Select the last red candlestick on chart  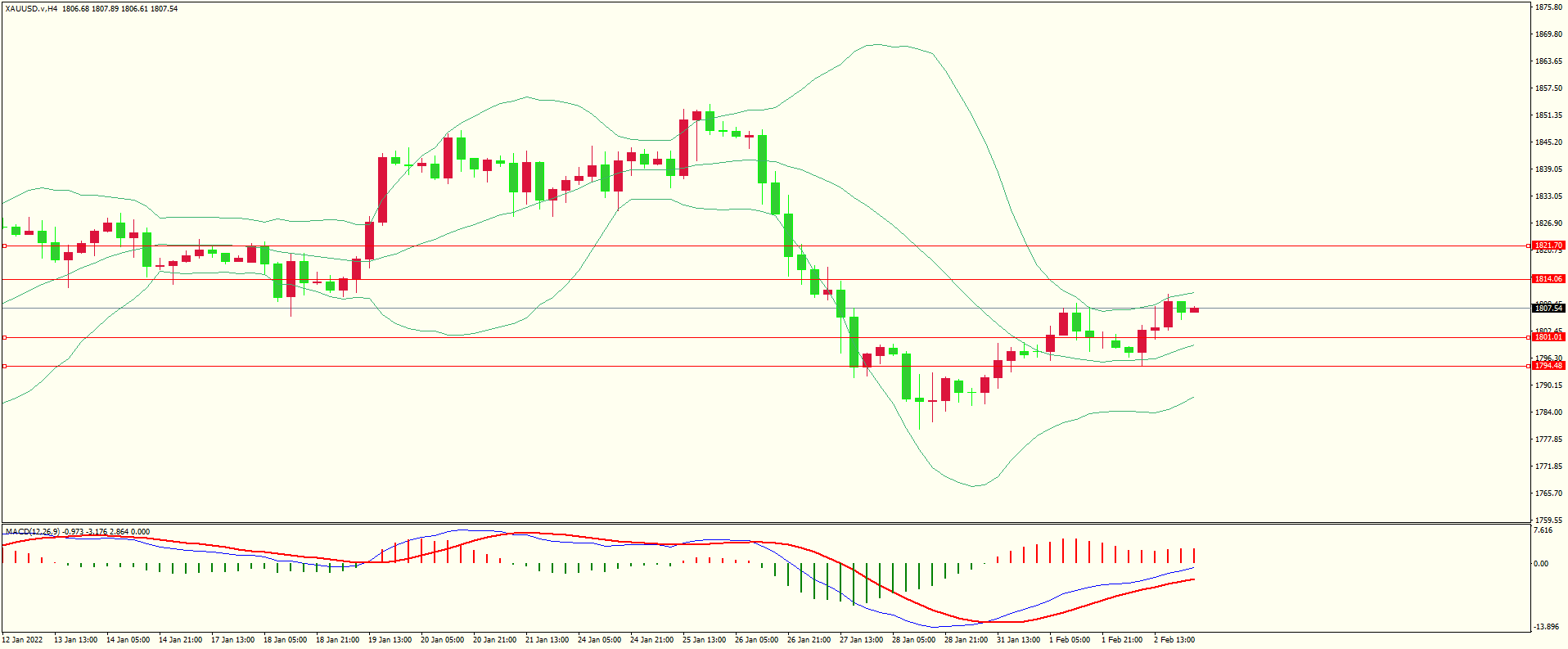click(x=1194, y=310)
